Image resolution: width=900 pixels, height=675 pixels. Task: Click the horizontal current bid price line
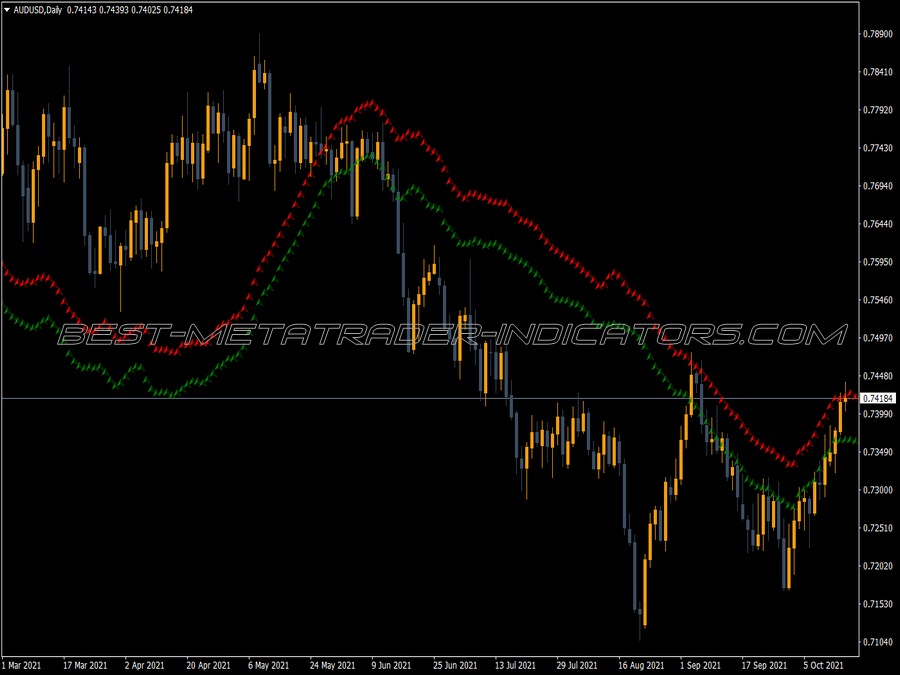coord(430,398)
